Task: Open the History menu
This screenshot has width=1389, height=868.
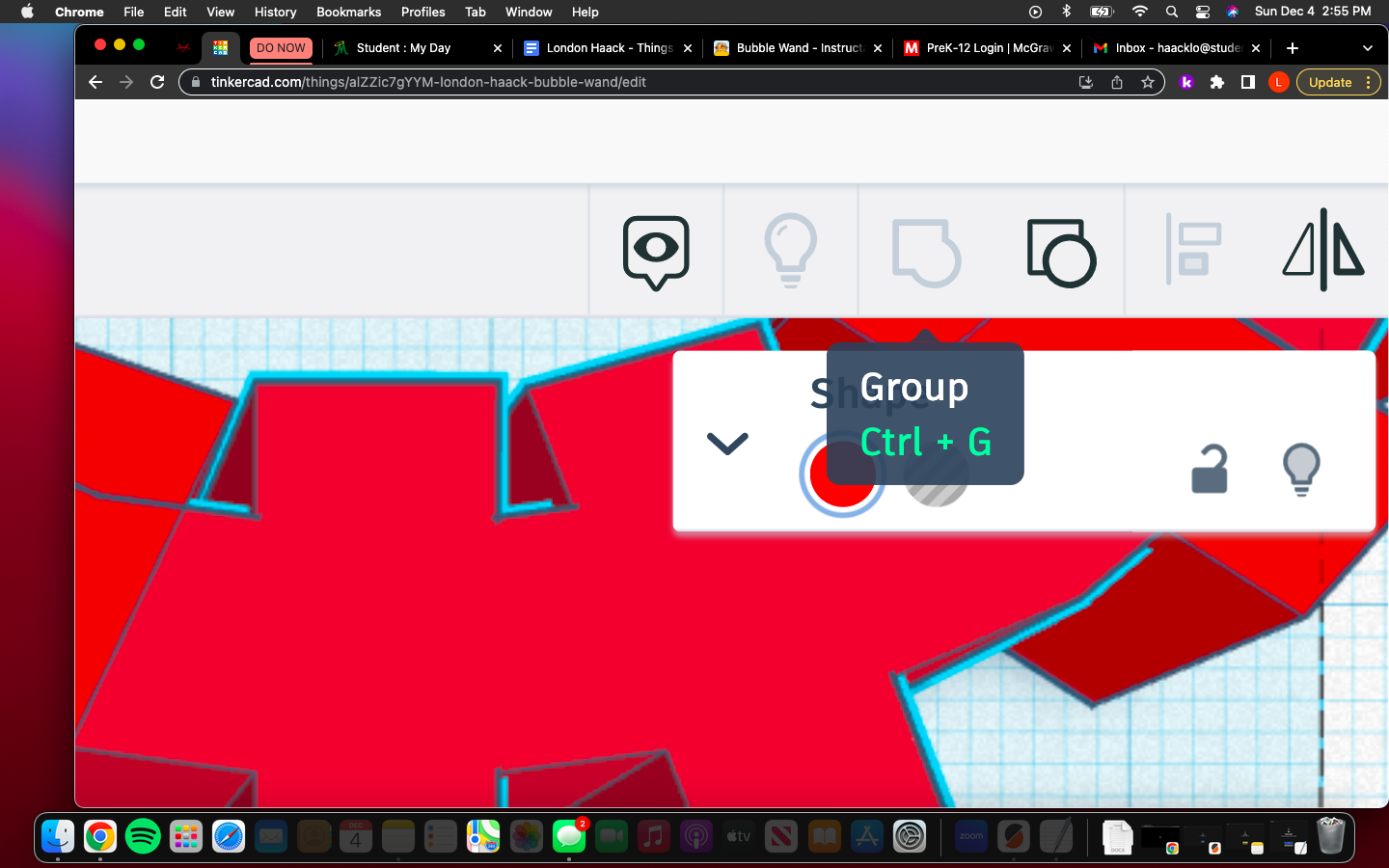Action: 275,13
